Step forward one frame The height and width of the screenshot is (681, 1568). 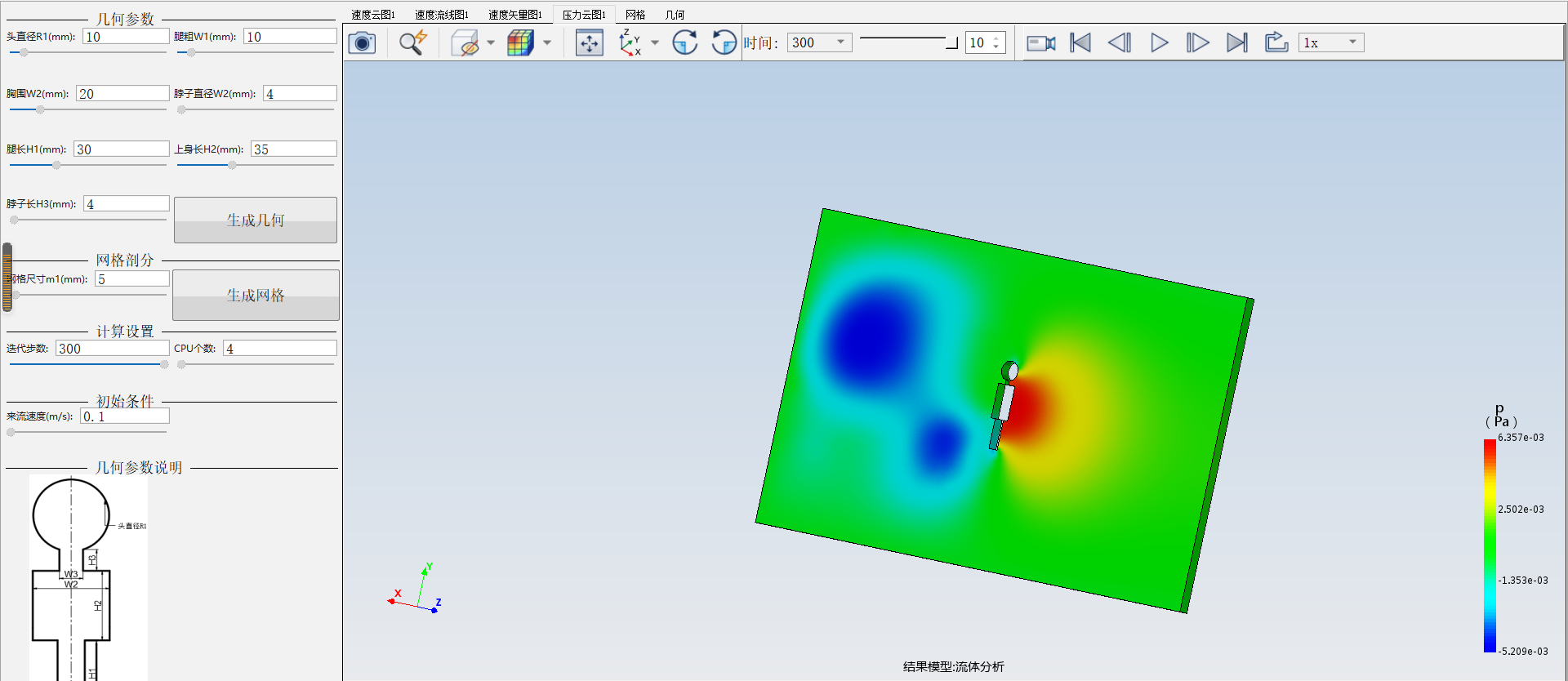pos(1198,42)
